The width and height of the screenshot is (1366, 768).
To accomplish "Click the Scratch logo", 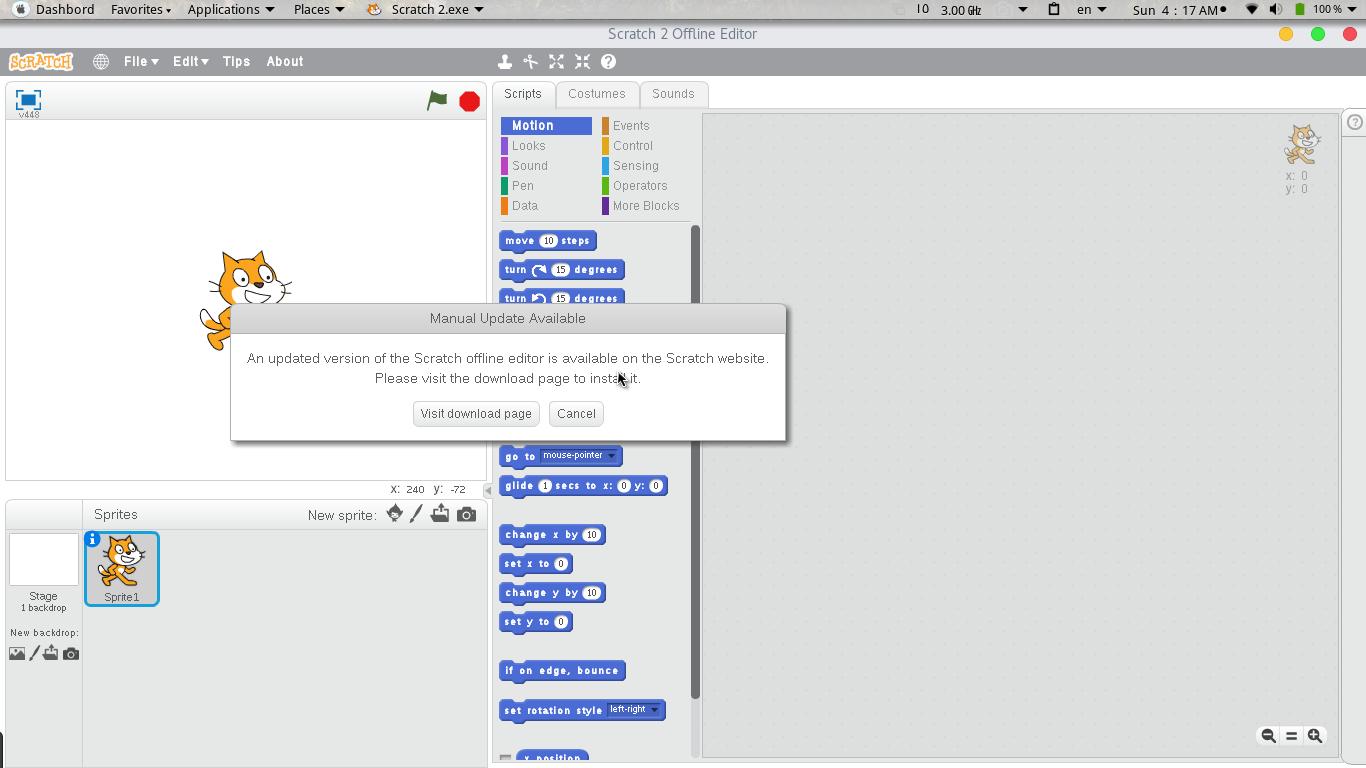I will 41,61.
